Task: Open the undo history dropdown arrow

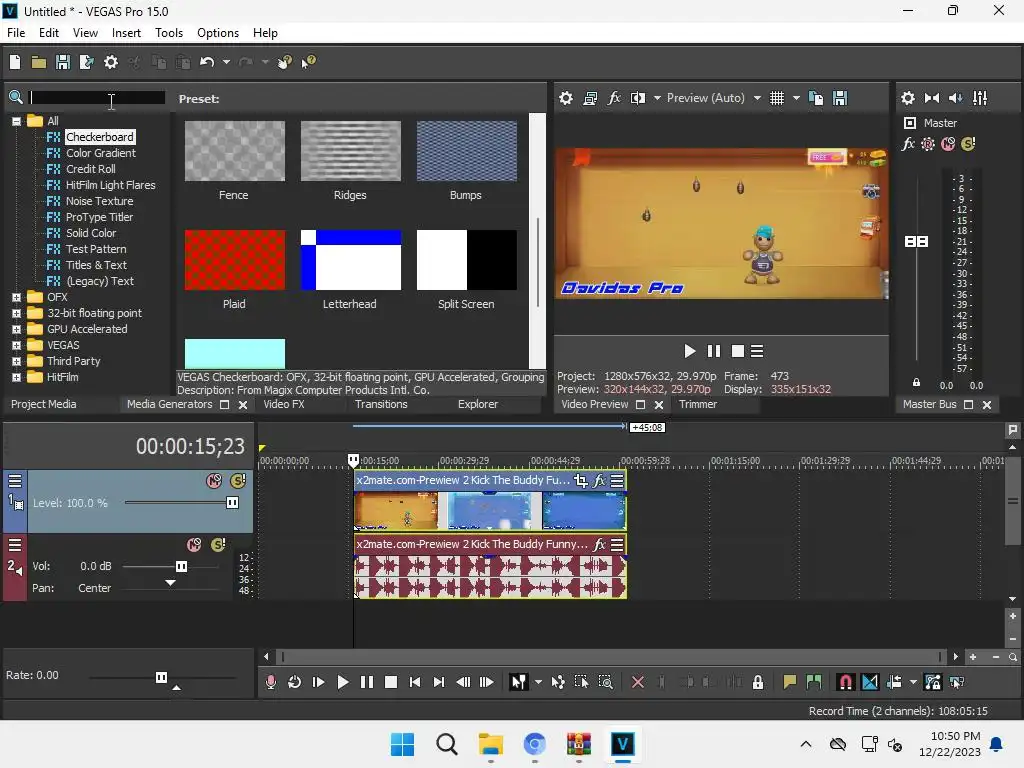Action: (226, 62)
